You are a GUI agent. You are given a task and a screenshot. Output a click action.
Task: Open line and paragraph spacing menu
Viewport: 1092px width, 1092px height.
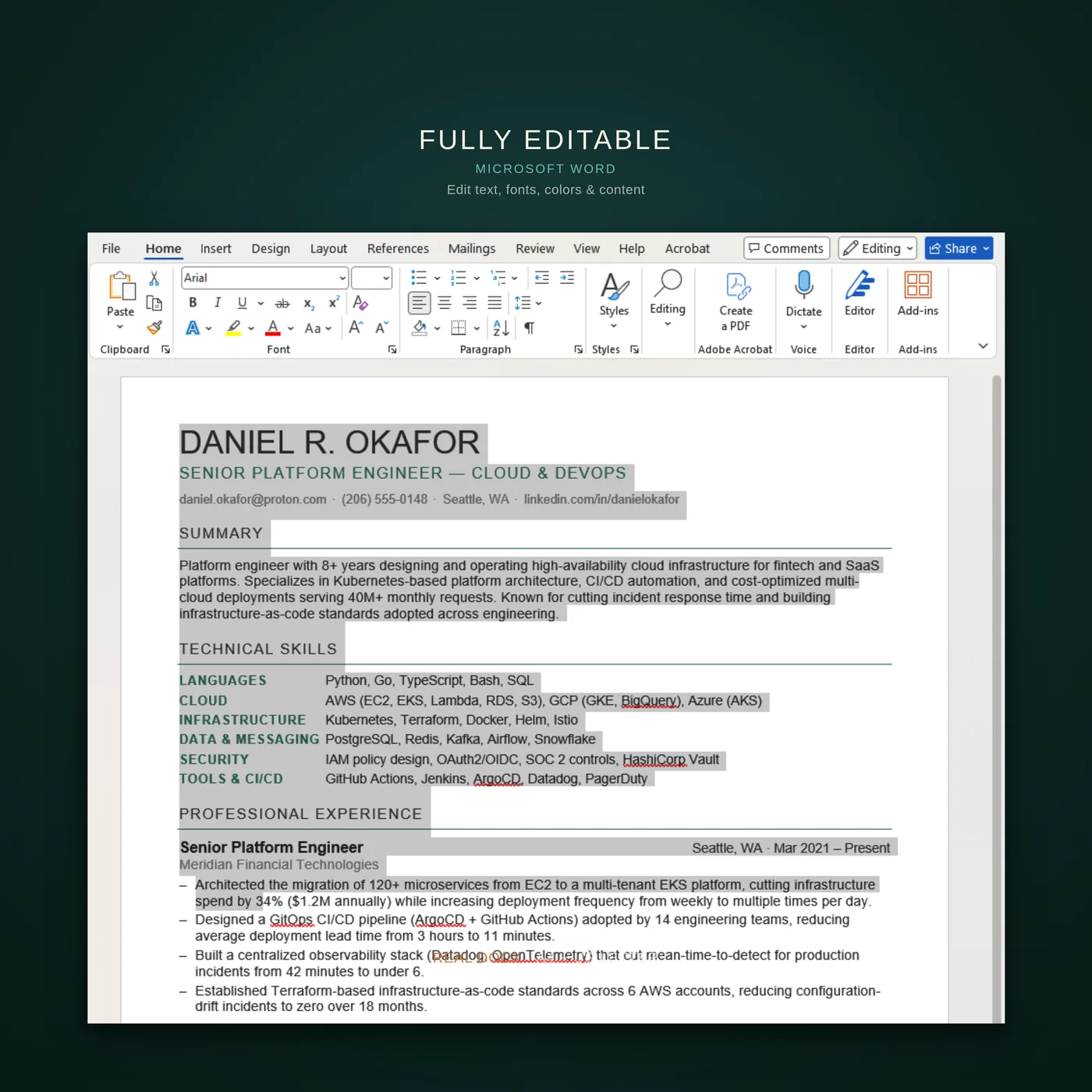[x=527, y=303]
